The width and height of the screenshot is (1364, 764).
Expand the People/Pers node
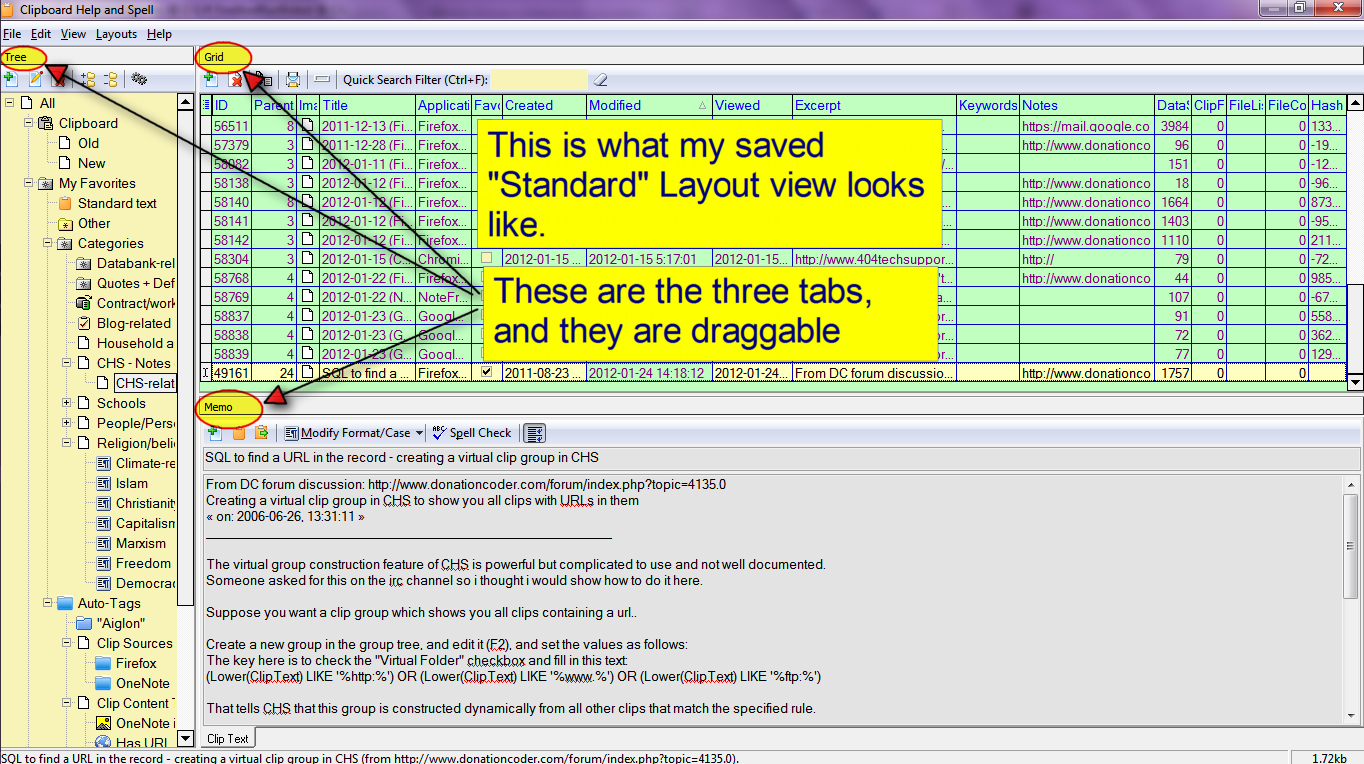pos(67,423)
